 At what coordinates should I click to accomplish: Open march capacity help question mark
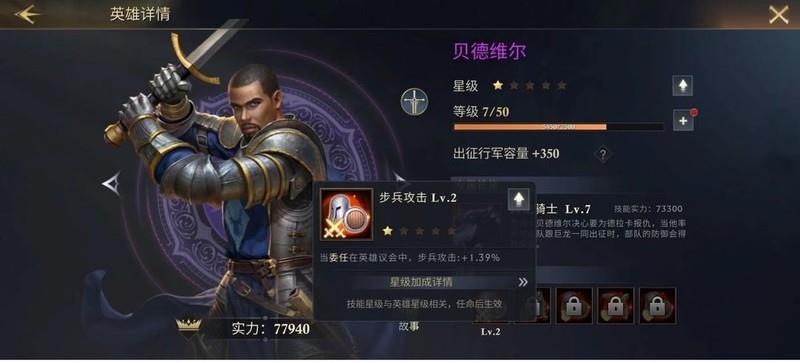click(603, 154)
